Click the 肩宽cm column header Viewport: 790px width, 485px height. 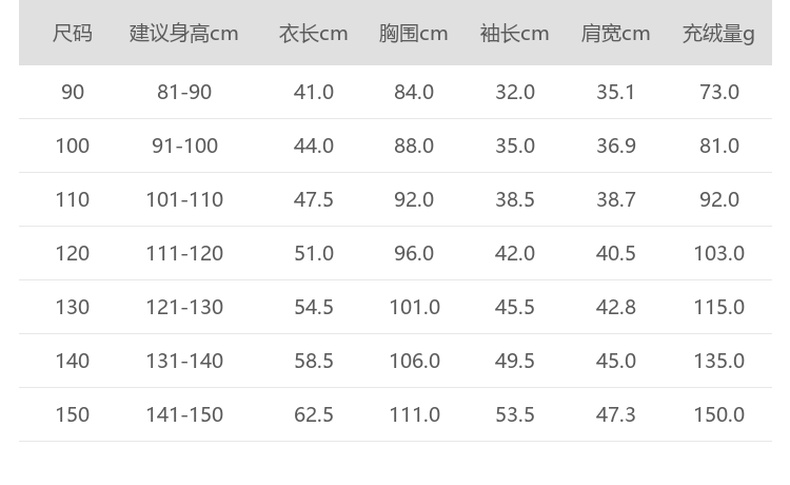(615, 33)
